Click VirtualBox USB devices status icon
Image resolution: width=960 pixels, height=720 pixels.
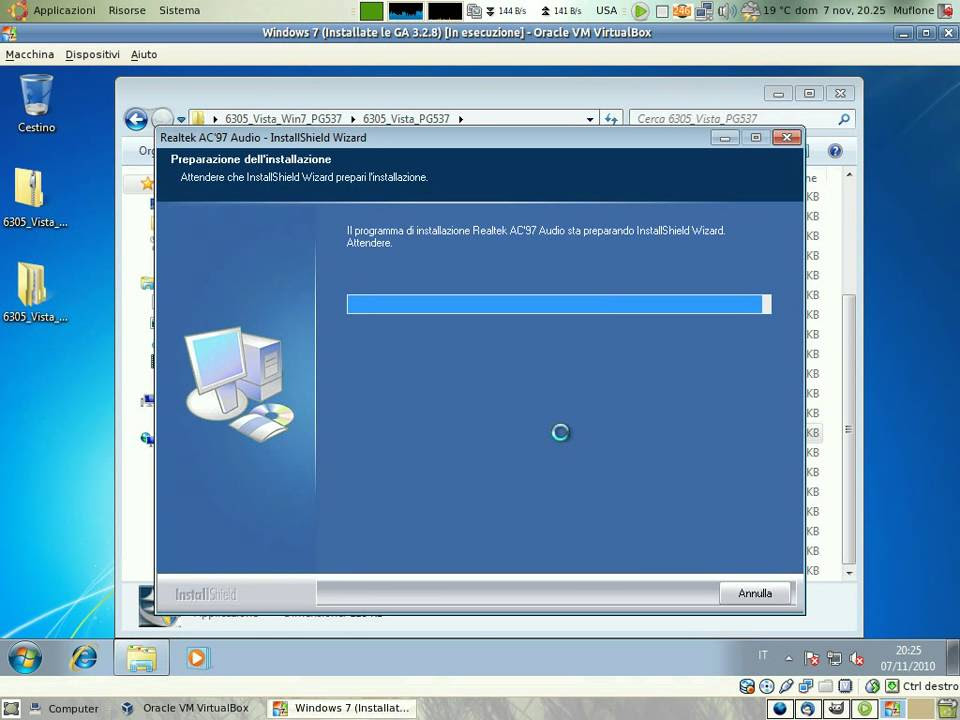(786, 686)
